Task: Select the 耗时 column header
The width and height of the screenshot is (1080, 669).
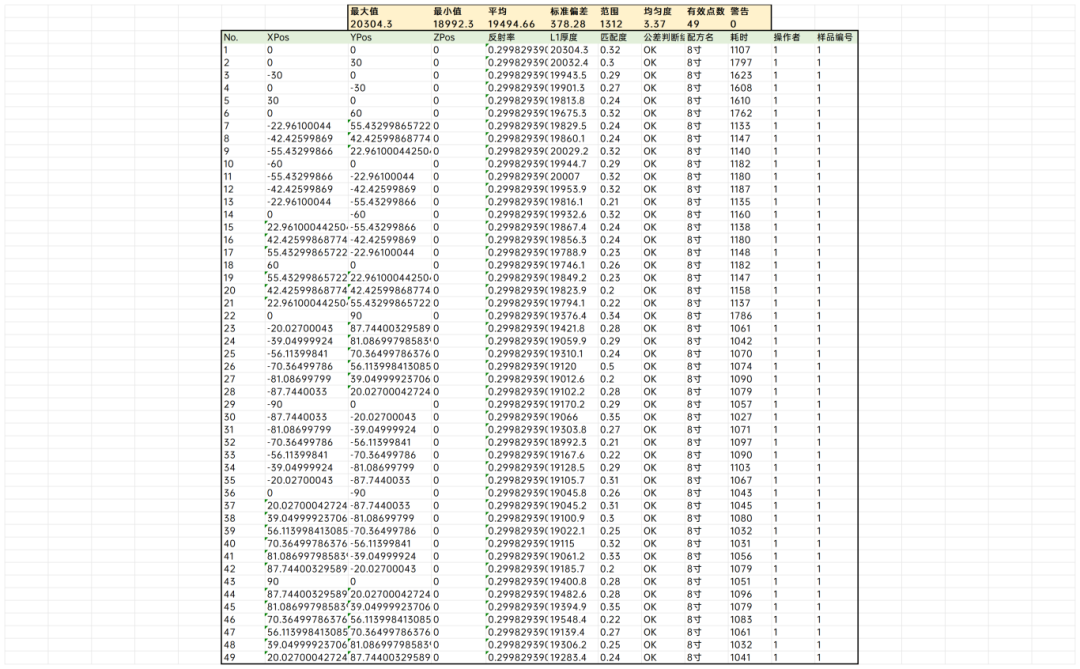Action: pos(749,37)
